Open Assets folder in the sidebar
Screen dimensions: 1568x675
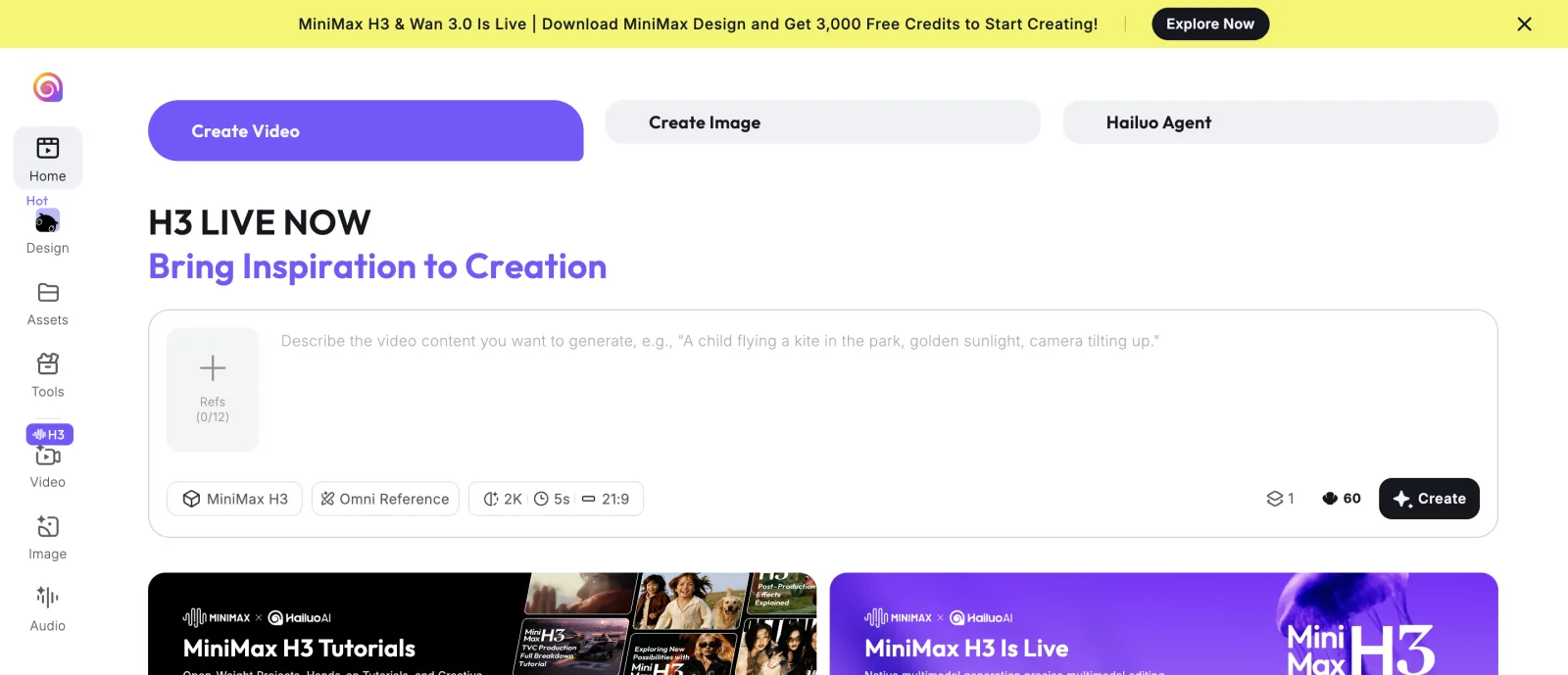pos(48,304)
